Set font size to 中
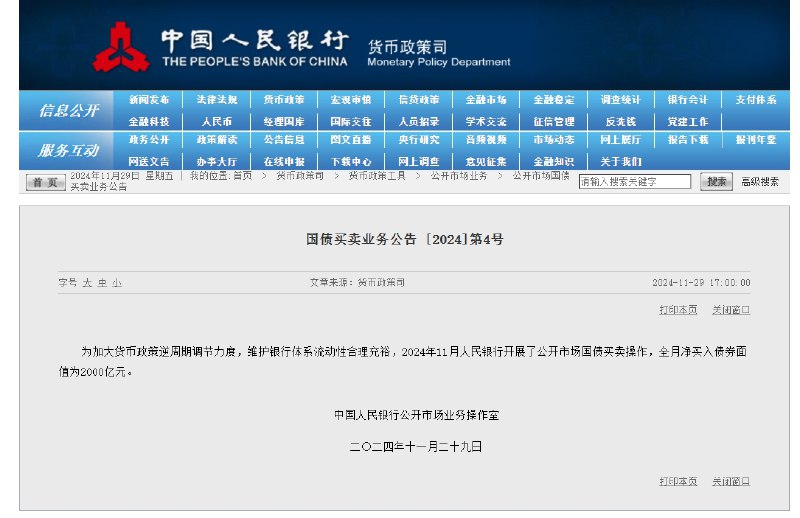Image resolution: width=800 pixels, height=518 pixels. [x=103, y=283]
